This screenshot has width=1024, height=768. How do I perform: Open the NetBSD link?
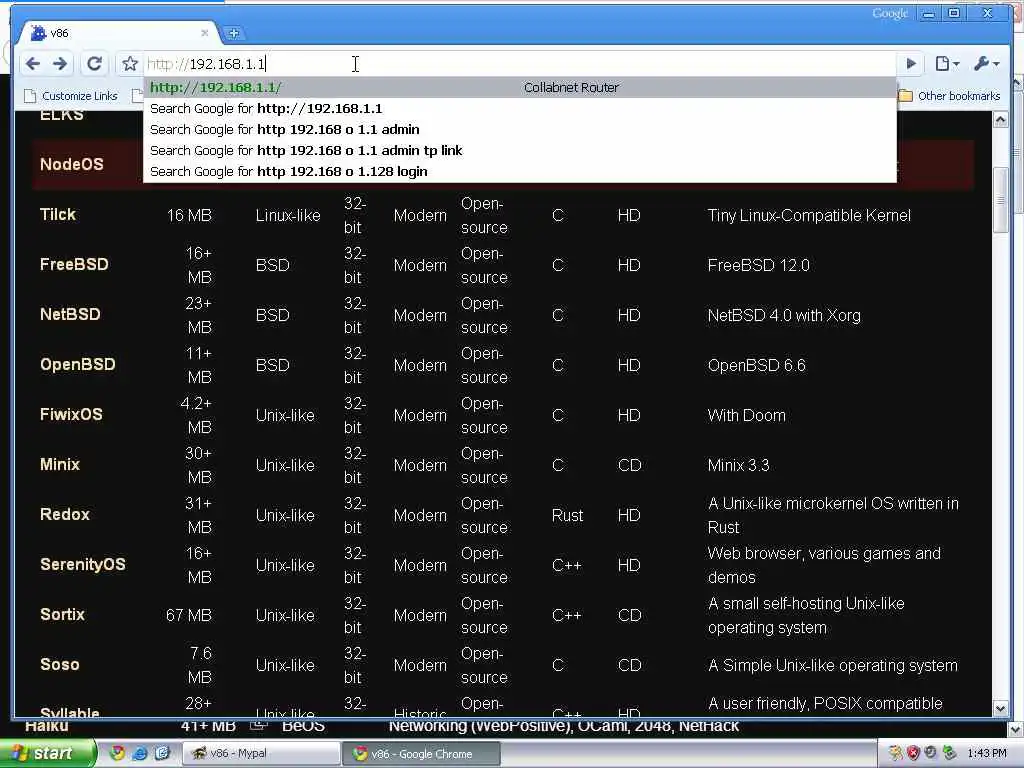pyautogui.click(x=70, y=314)
